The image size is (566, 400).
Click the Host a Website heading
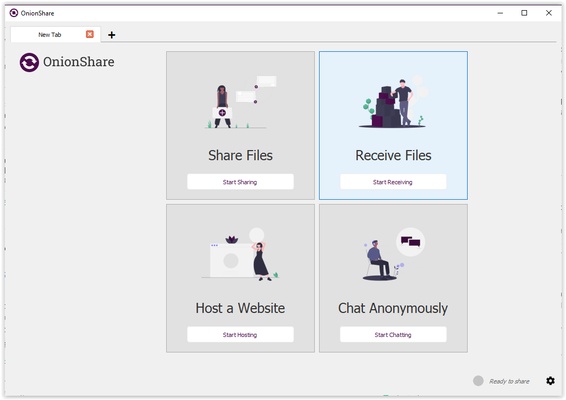(x=240, y=308)
